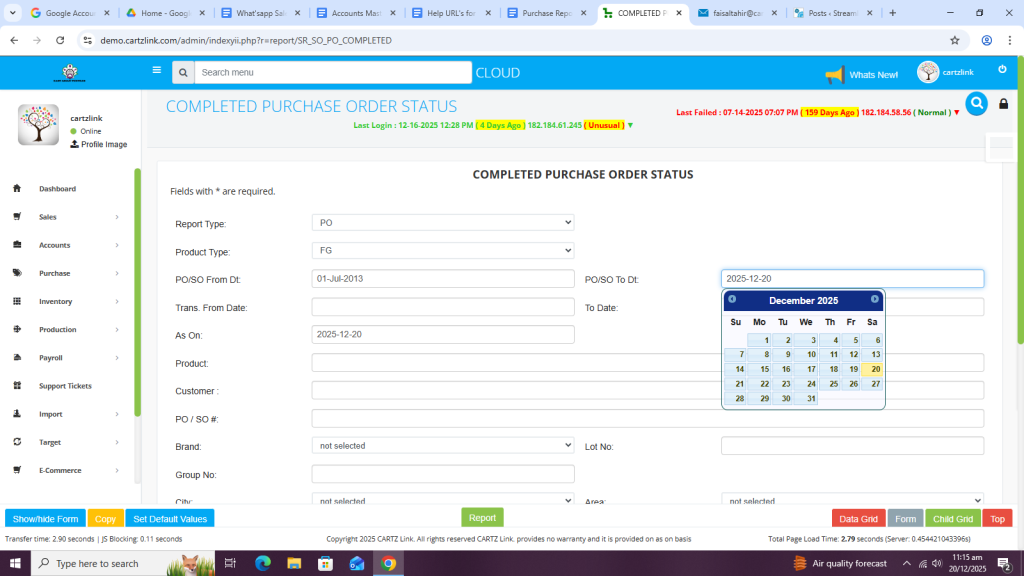The image size is (1024, 576).
Task: Click the PO/SO From Dt field
Action: coord(443,279)
